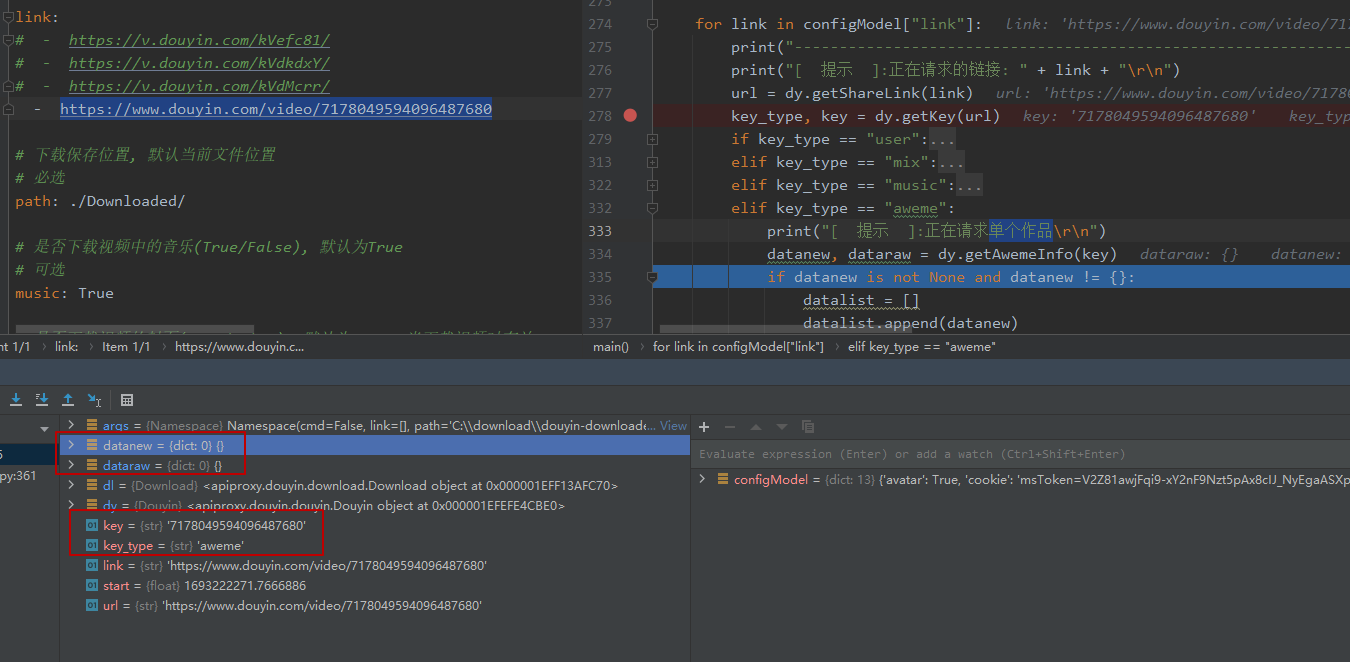Click the New Watch plus icon
This screenshot has width=1350, height=662.
click(703, 427)
